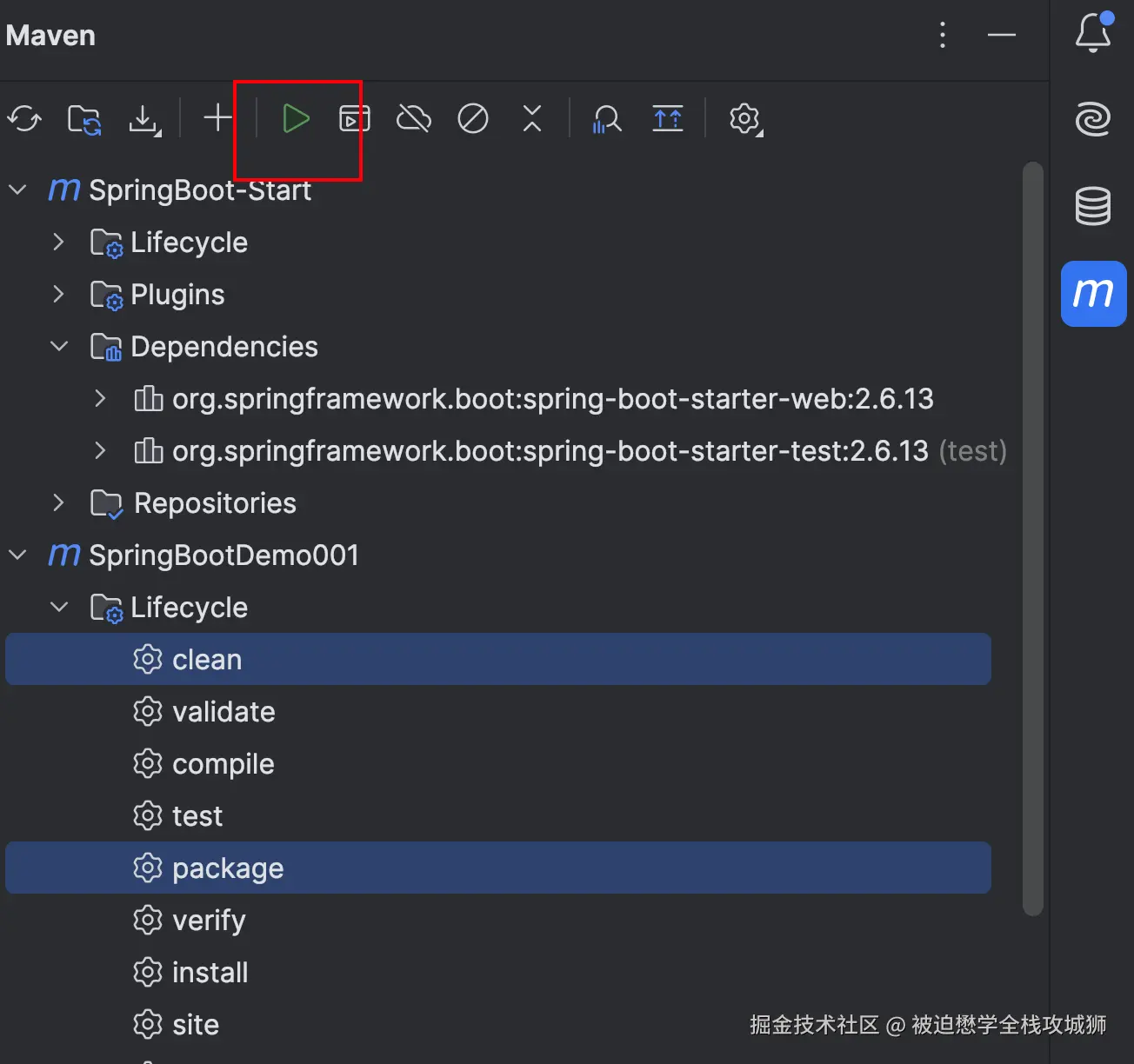Select the package lifecycle goal

[498, 868]
